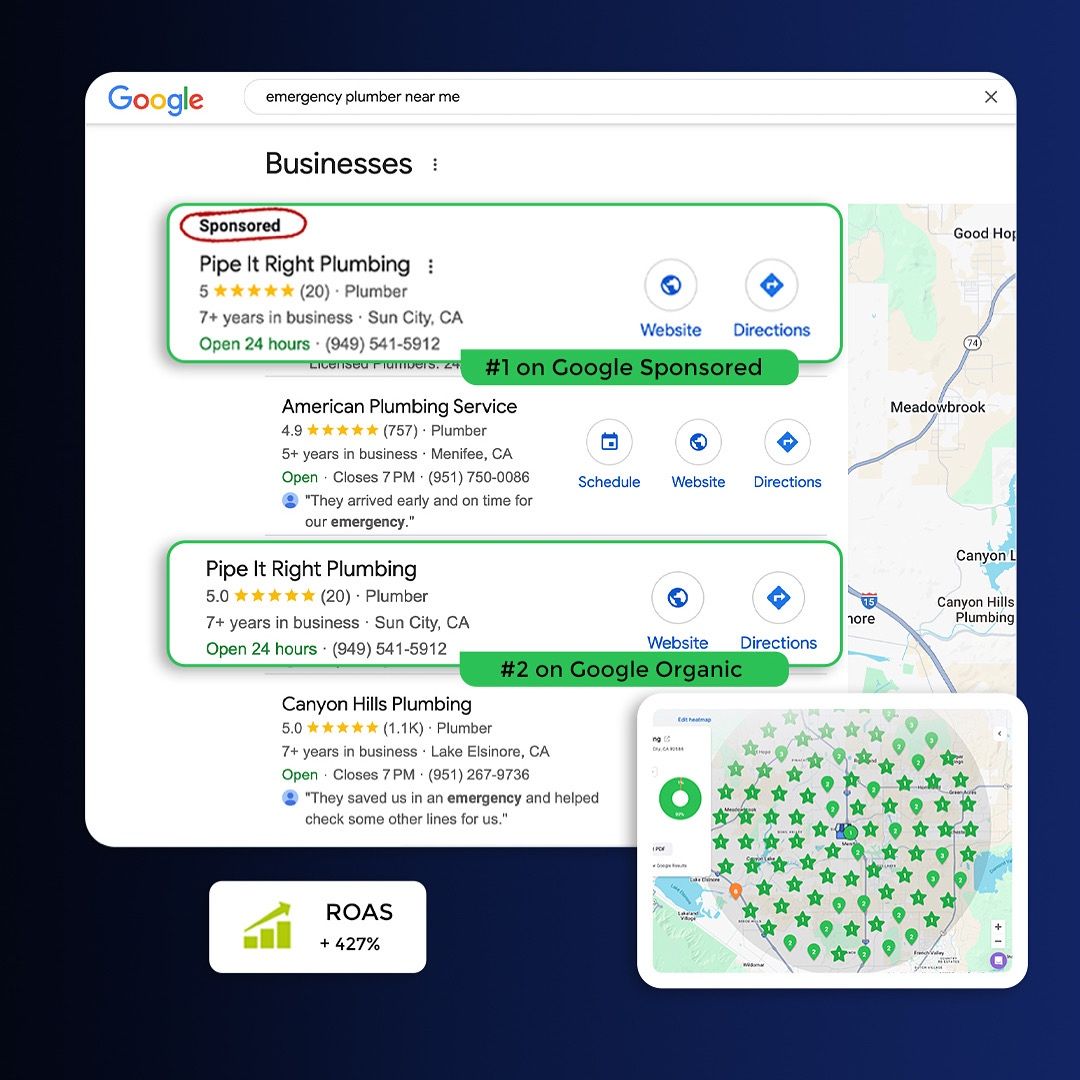Click the Directions icon in the organic Pipe It Right listing
The width and height of the screenshot is (1080, 1080).
tap(778, 597)
